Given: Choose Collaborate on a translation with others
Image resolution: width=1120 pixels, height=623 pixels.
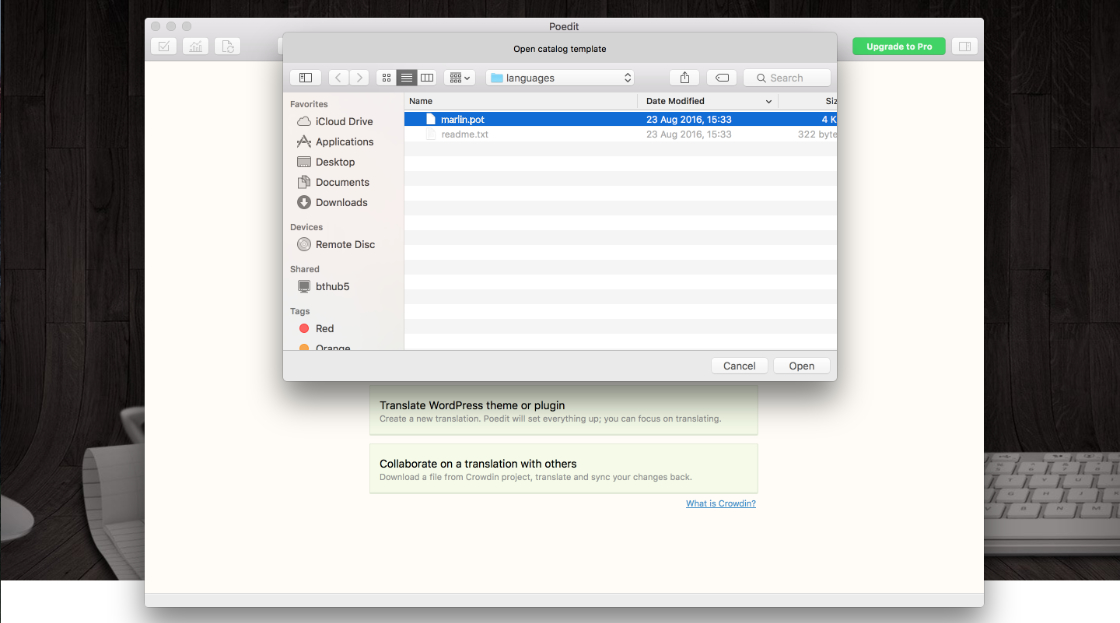Looking at the screenshot, I should click(564, 469).
